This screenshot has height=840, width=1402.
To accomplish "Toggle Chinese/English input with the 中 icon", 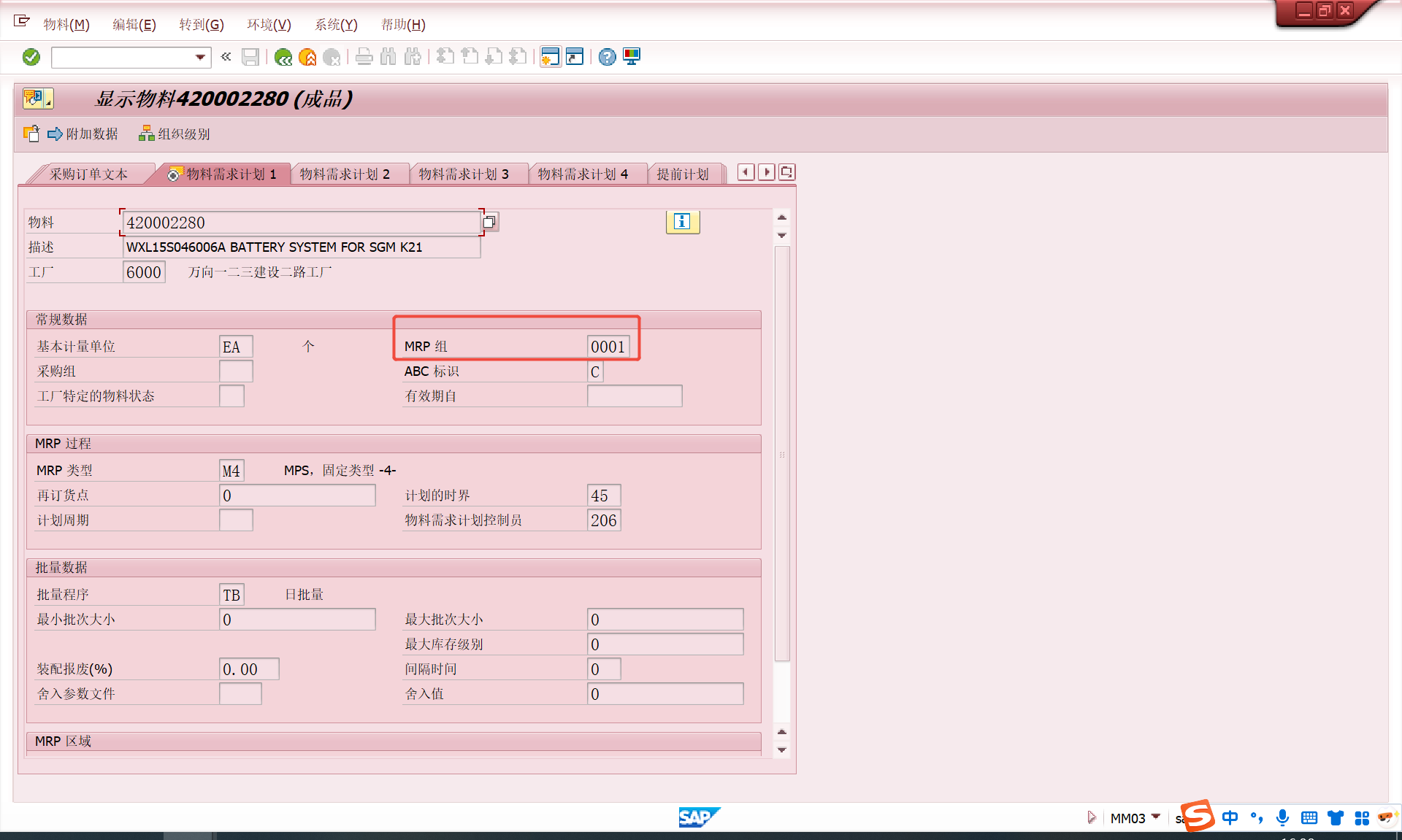I will (x=1230, y=818).
